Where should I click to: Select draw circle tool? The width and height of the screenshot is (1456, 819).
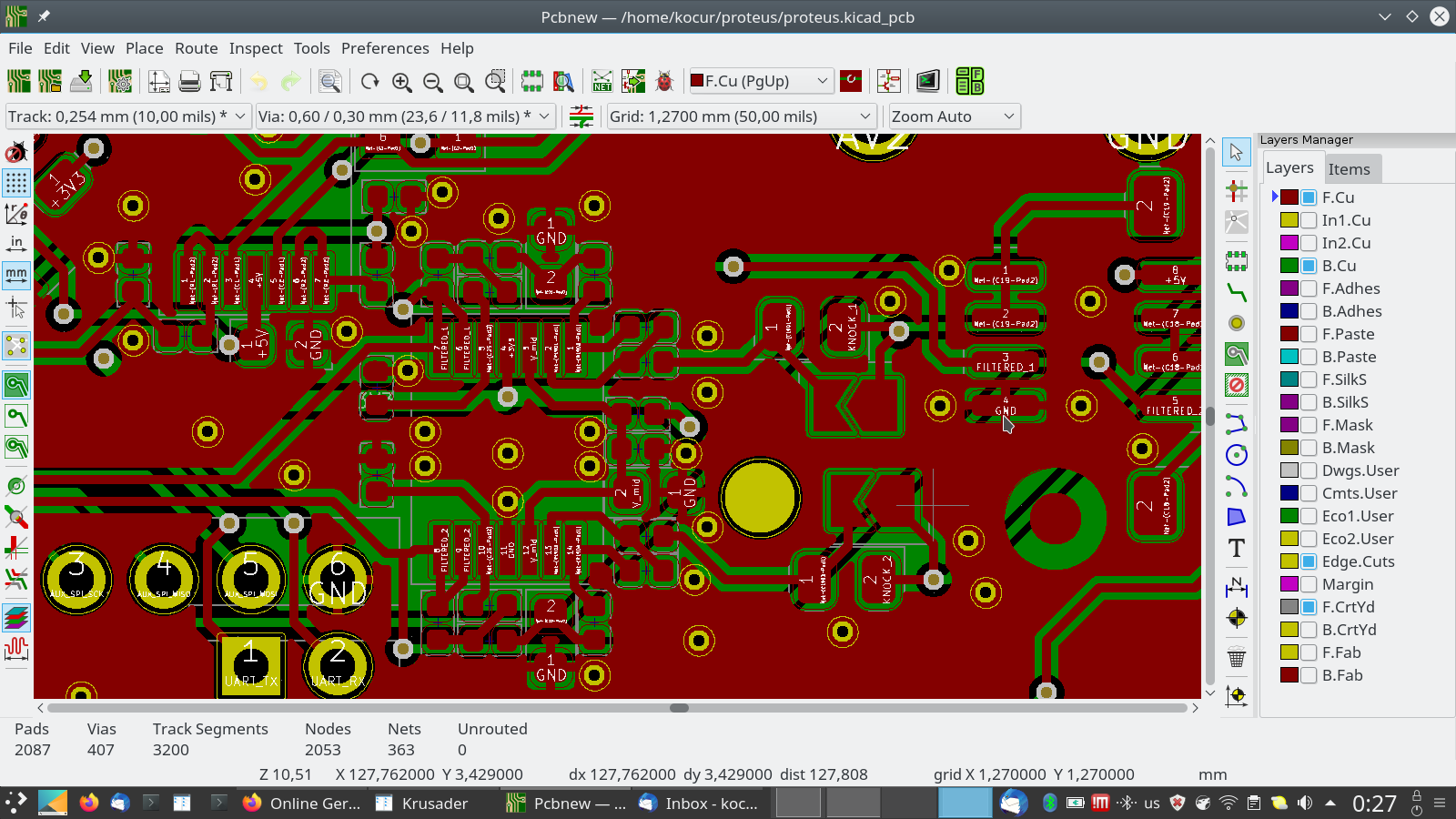point(1236,455)
